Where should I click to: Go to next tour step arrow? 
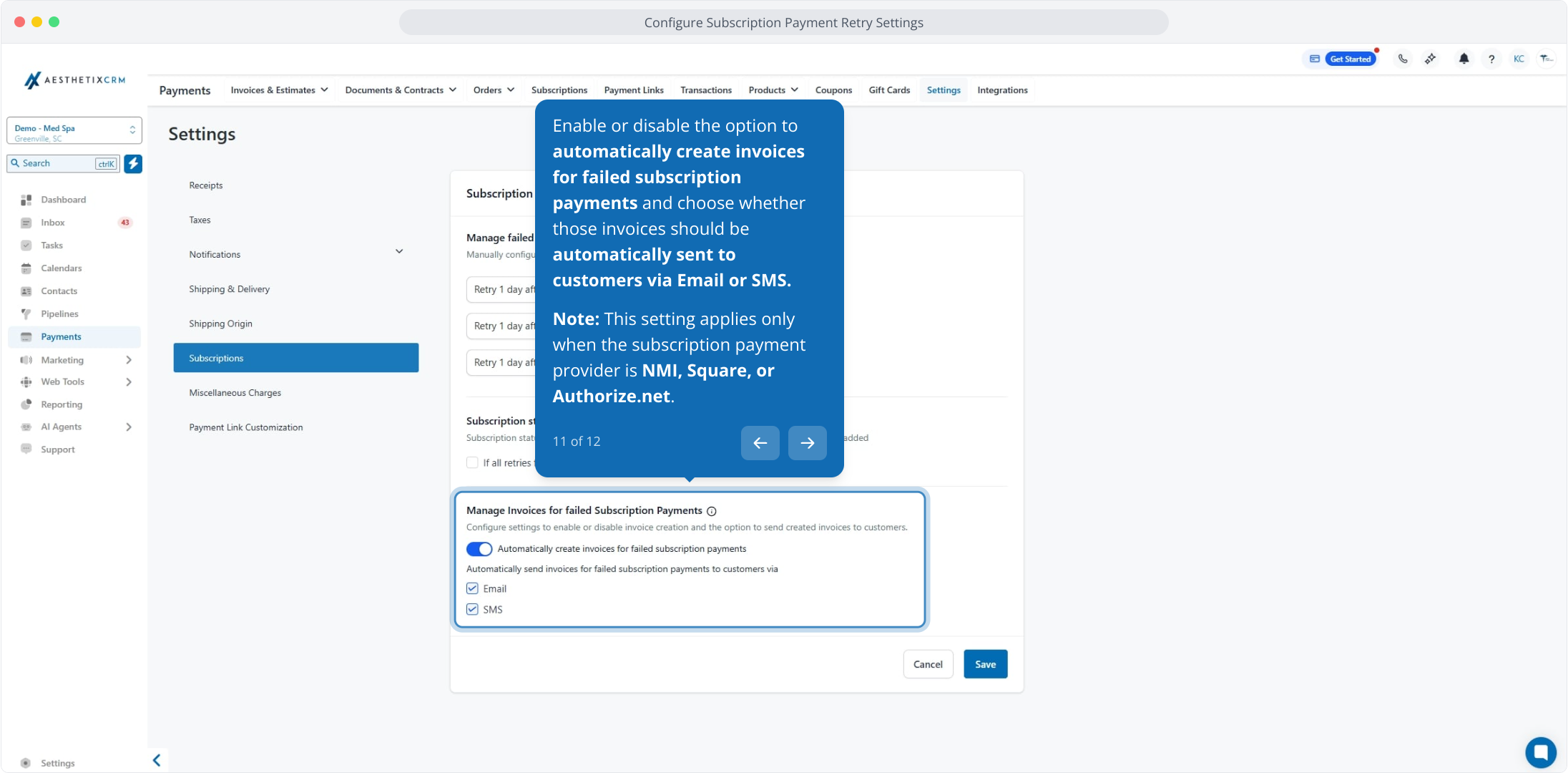[x=807, y=443]
